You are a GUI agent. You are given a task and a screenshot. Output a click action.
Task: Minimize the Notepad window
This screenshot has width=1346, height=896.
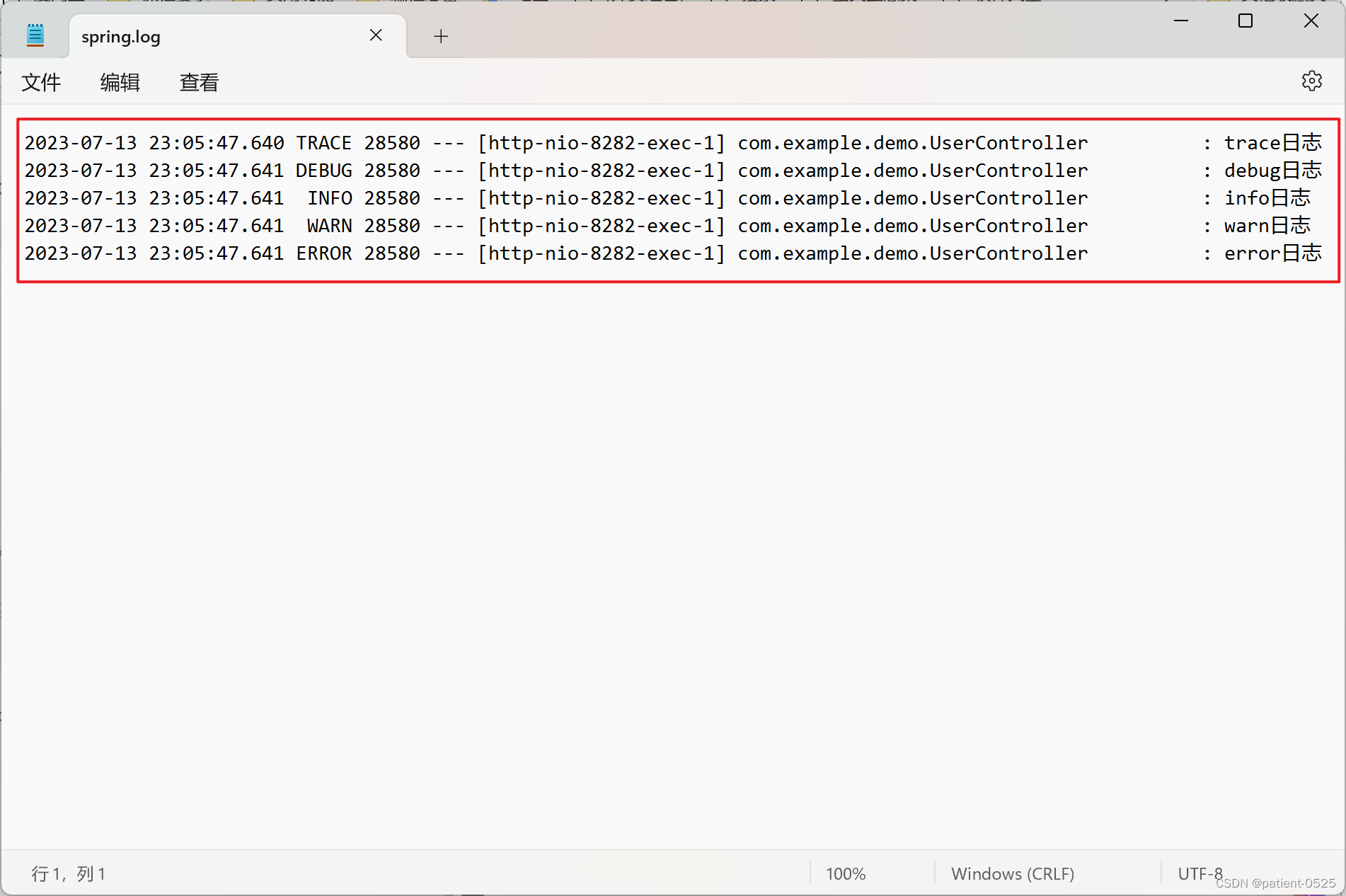coord(1180,21)
